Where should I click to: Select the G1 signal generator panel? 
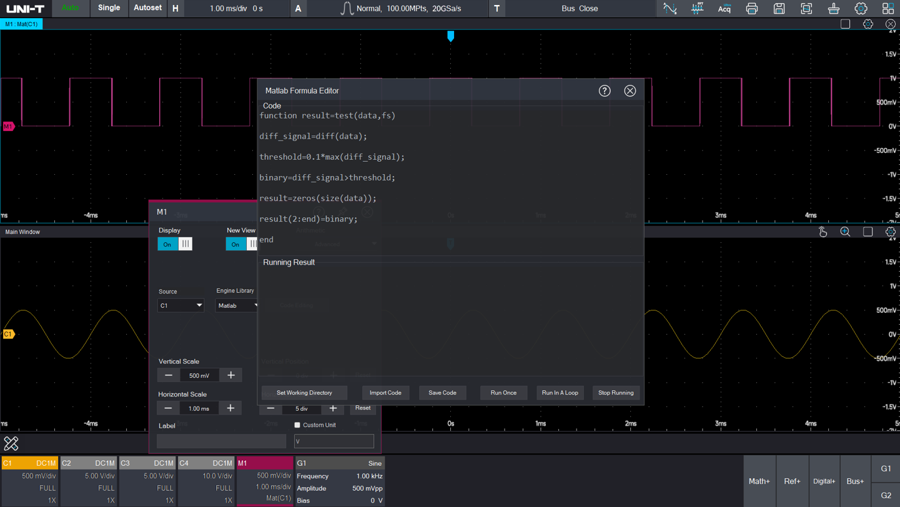(x=340, y=482)
